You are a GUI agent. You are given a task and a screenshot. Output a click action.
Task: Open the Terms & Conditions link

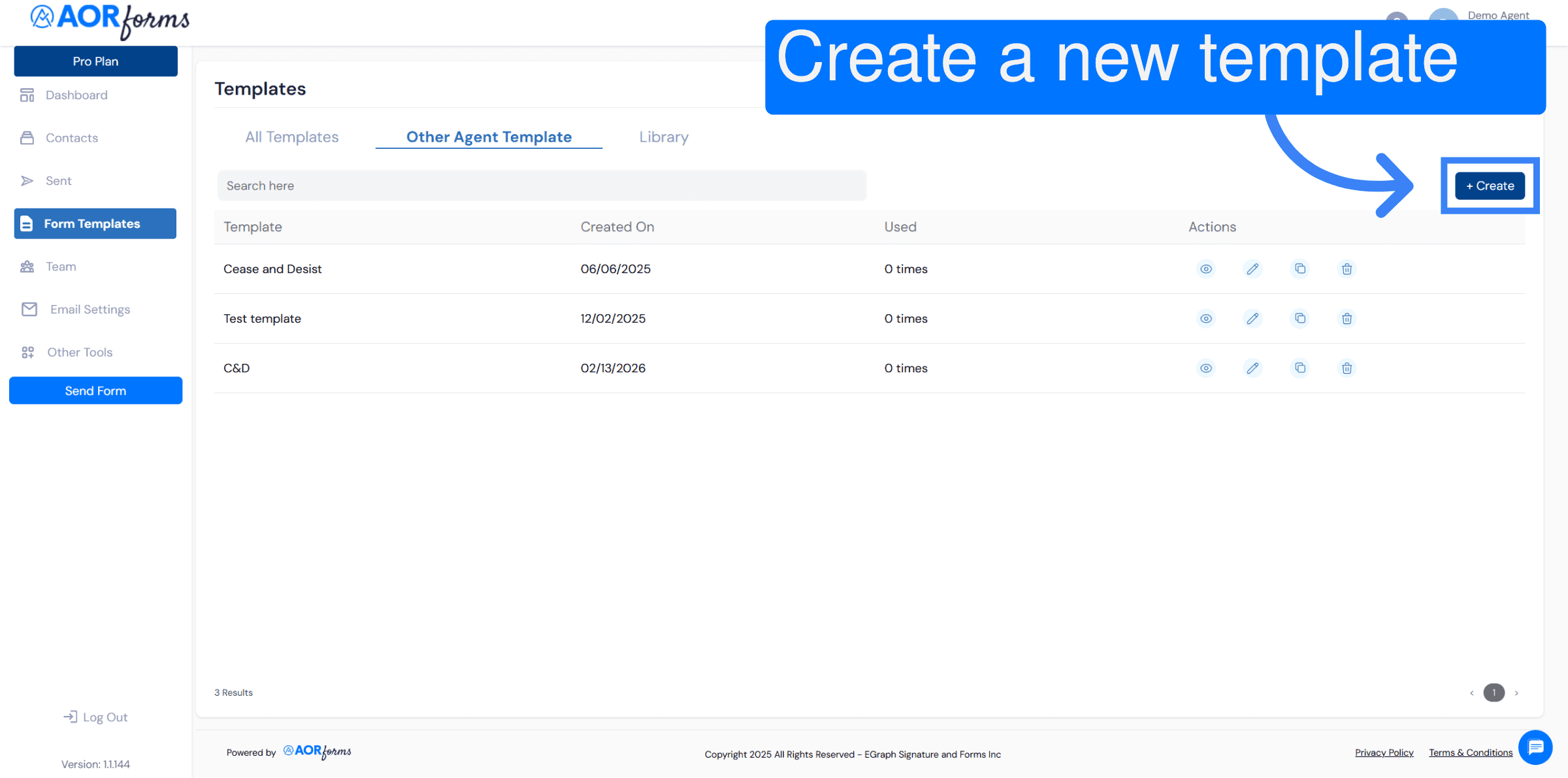coord(1471,753)
